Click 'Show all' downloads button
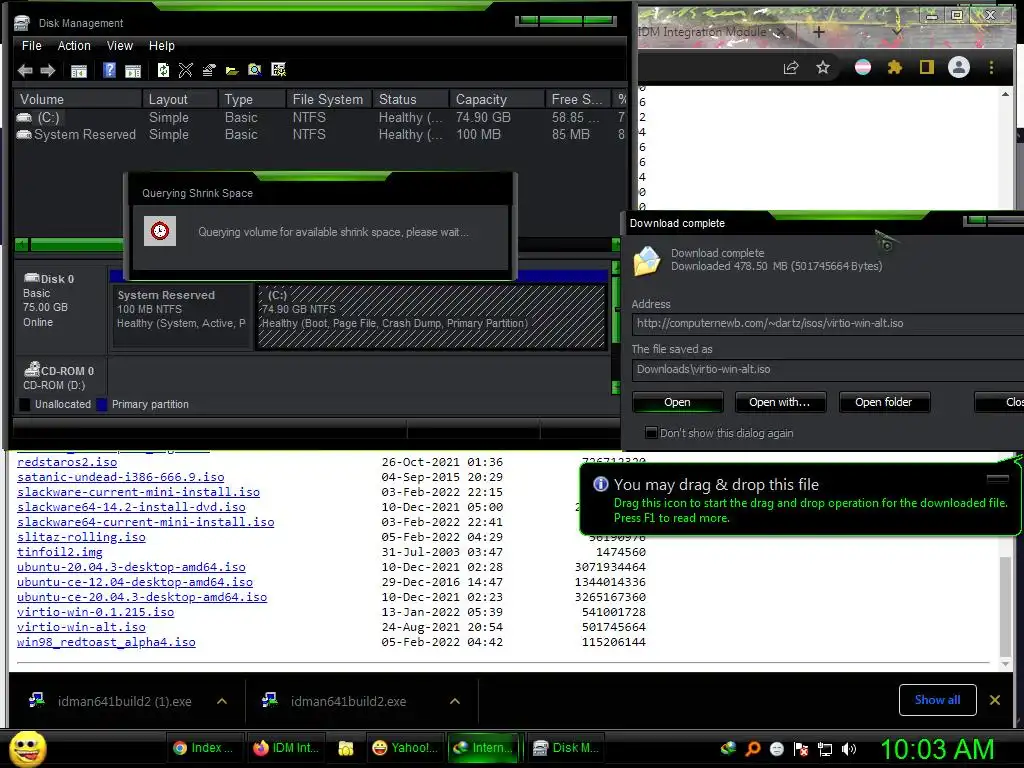1024x768 pixels. coord(937,700)
